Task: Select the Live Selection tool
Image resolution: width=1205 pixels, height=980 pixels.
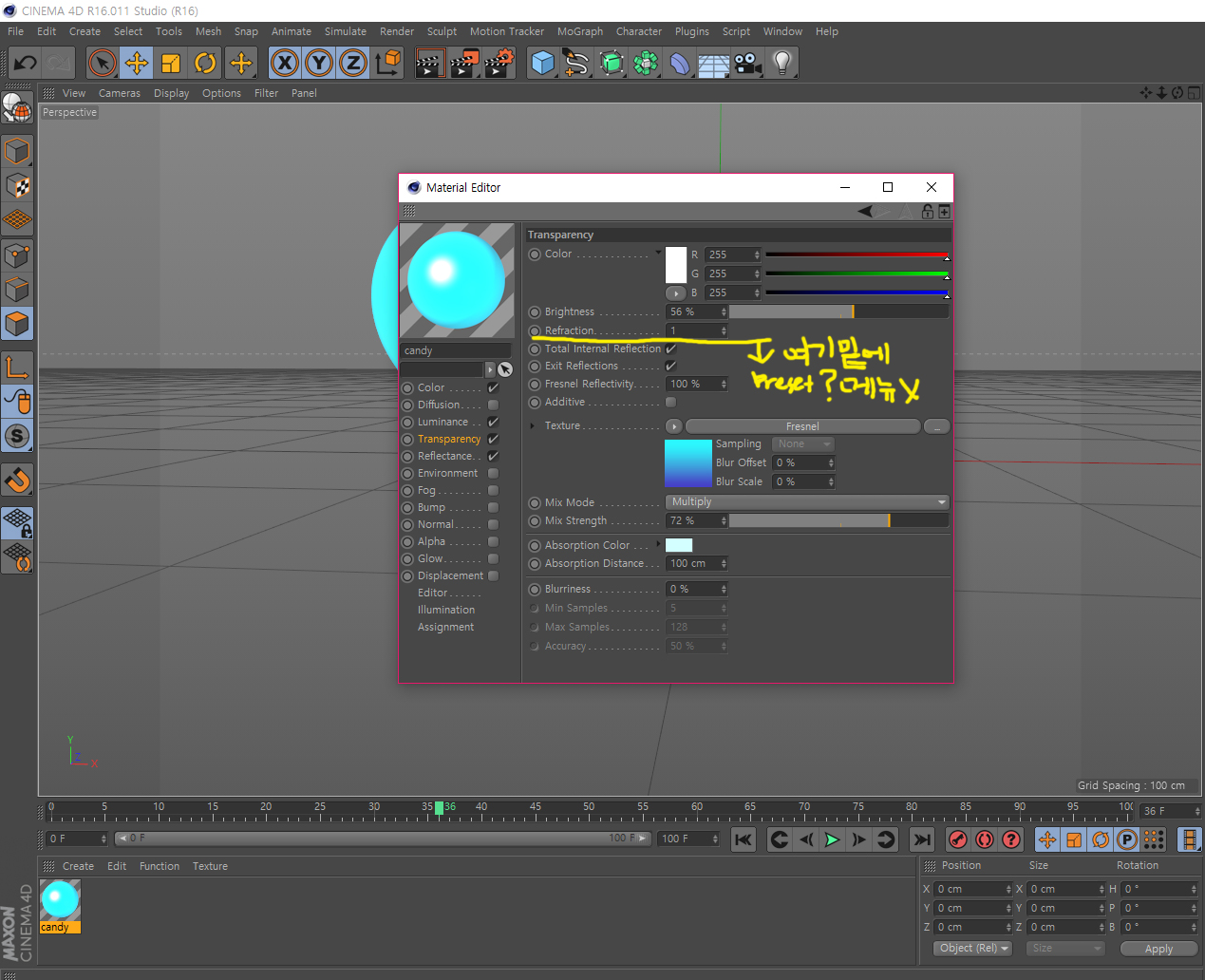Action: tap(102, 64)
